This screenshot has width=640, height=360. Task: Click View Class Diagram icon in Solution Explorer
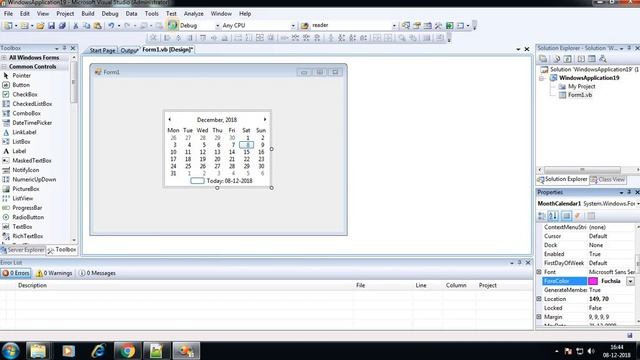tap(603, 59)
